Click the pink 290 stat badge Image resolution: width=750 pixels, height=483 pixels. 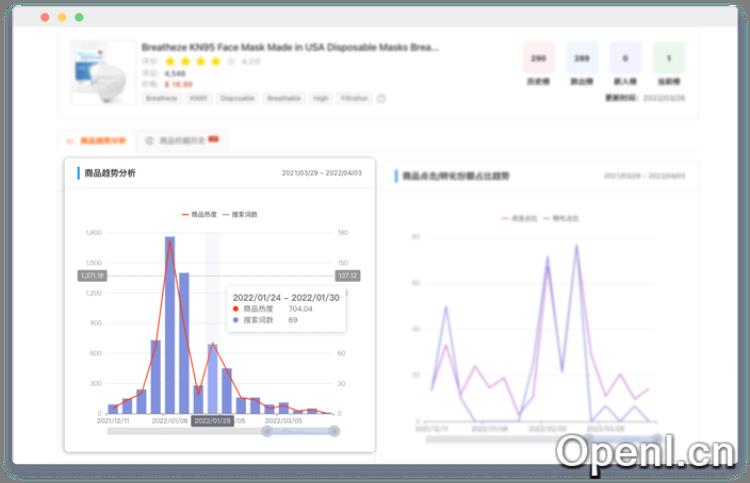point(538,58)
